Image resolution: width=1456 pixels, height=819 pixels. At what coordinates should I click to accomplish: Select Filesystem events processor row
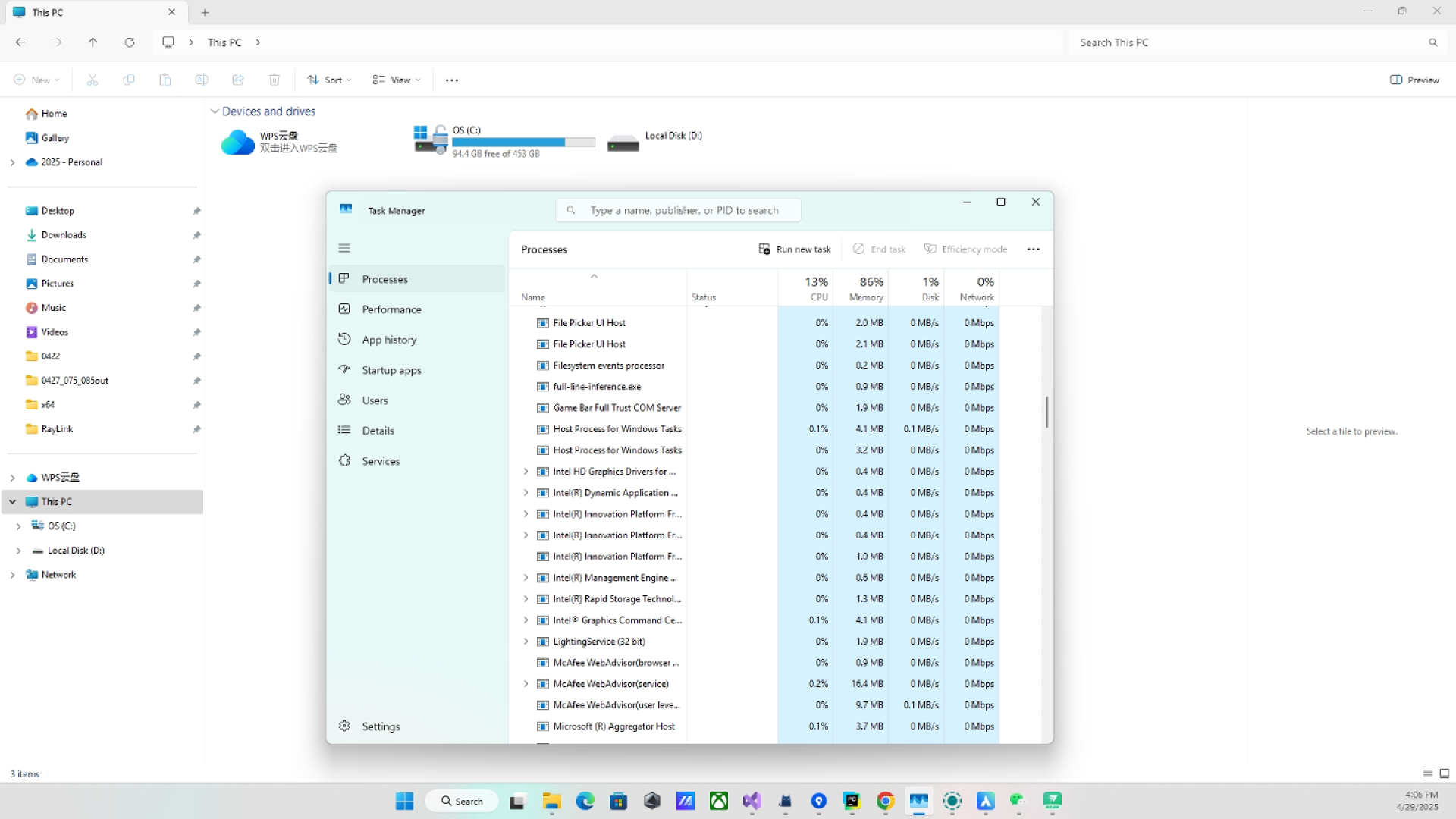[x=755, y=366]
